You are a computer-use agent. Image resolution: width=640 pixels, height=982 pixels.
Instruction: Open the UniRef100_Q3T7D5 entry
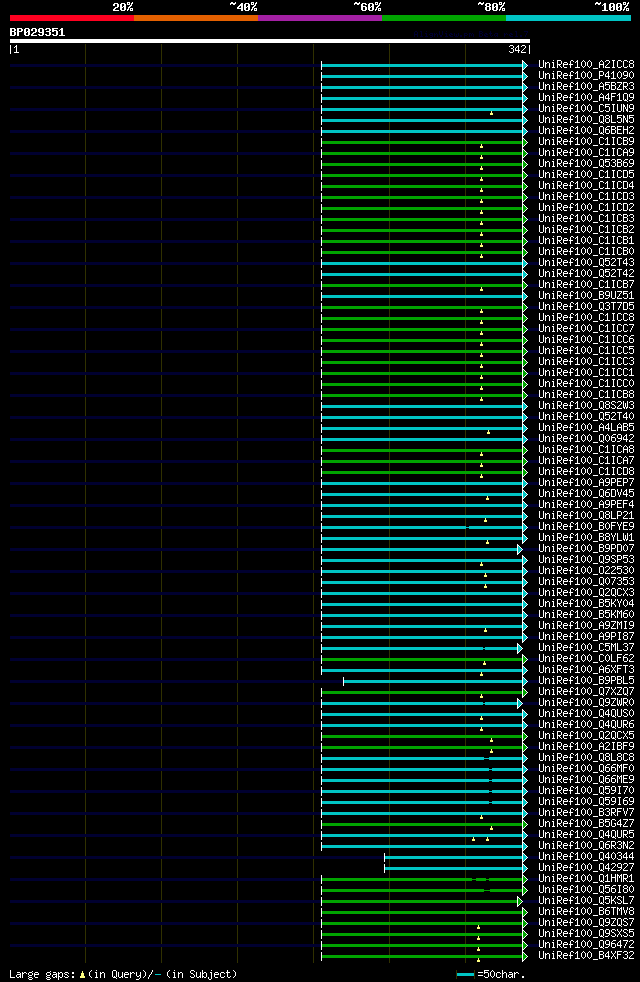(586, 306)
